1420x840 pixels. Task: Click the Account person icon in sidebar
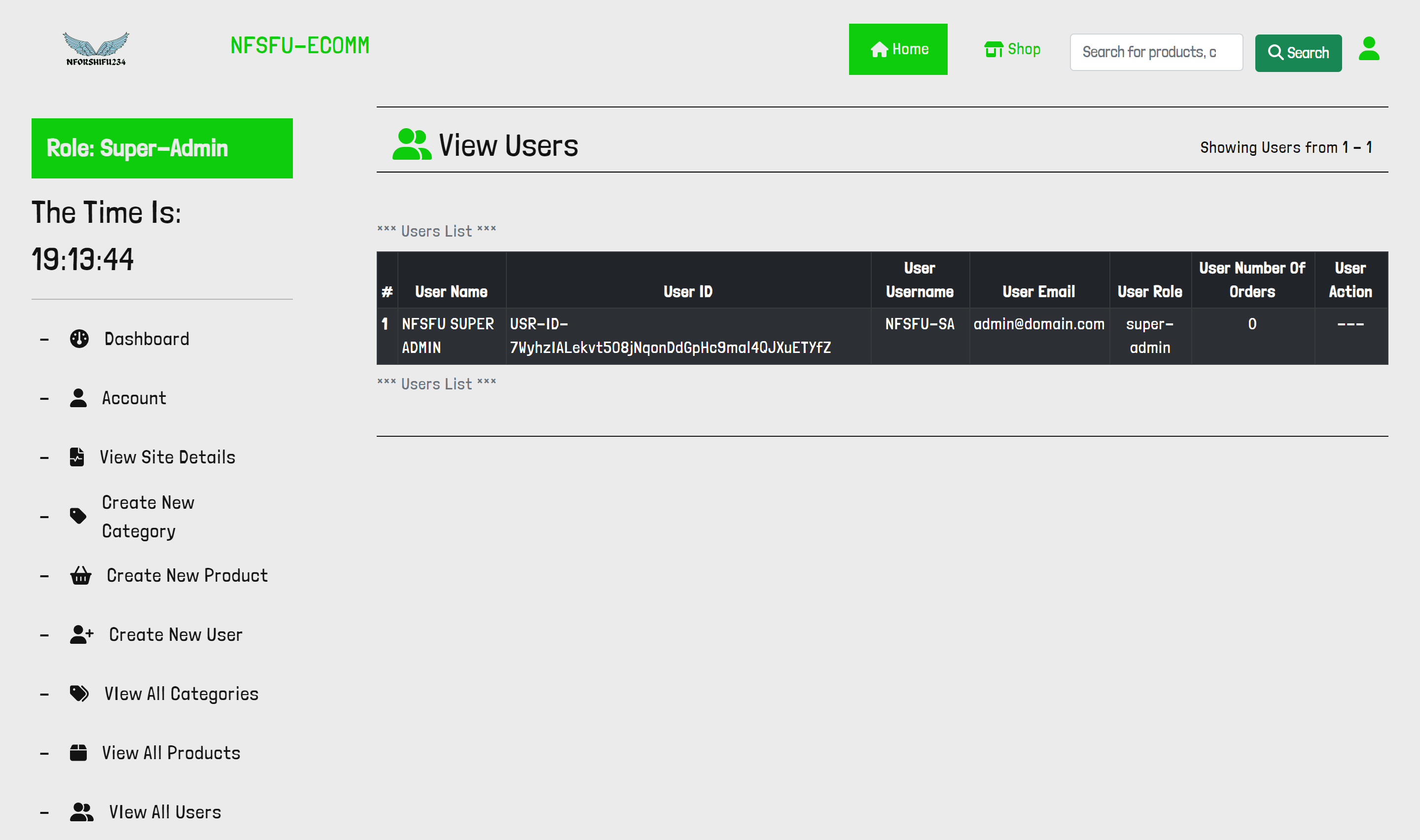[x=78, y=398]
